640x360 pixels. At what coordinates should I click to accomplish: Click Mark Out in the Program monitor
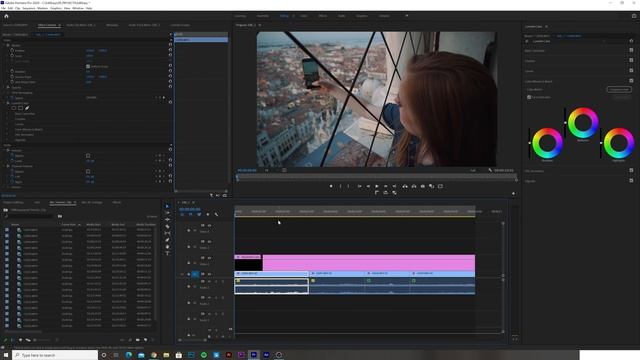(348, 186)
